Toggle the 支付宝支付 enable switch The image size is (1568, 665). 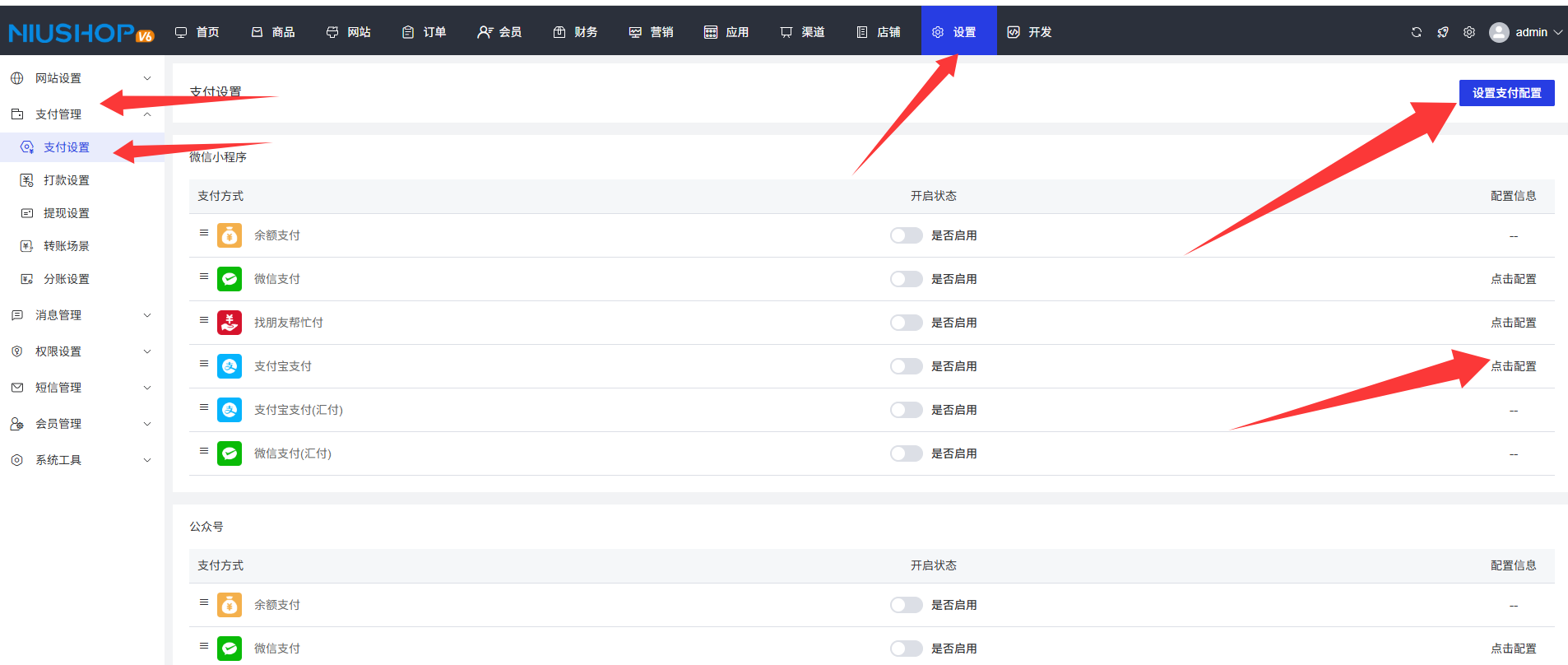pyautogui.click(x=906, y=366)
